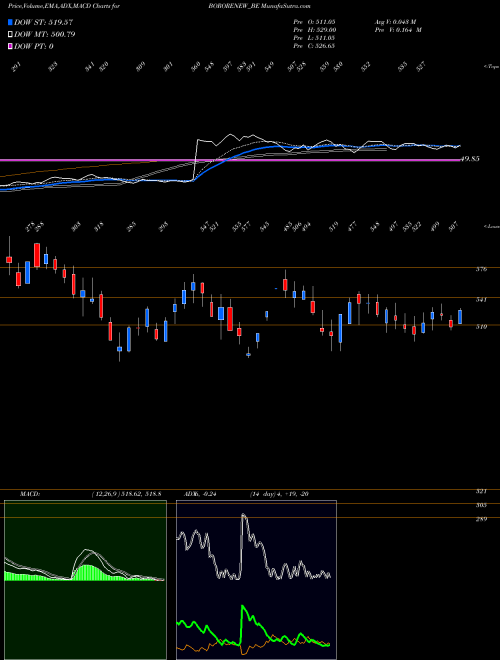The image size is (500, 660).
Task: Select the 'Pre V: 0.164 M' volume text
Action: (398, 30)
